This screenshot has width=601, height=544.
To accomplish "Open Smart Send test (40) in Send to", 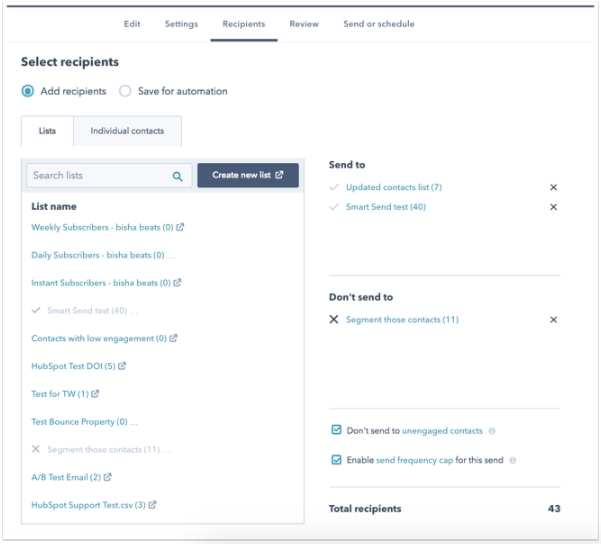I will click(x=386, y=207).
